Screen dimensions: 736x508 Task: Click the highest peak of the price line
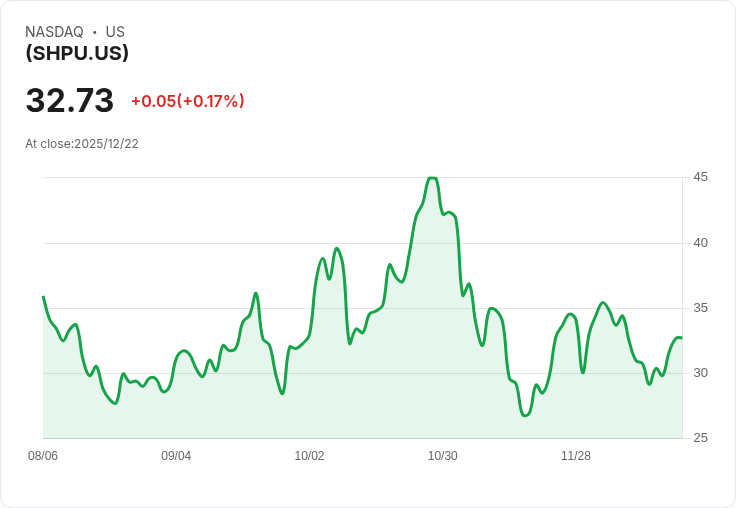coord(432,178)
